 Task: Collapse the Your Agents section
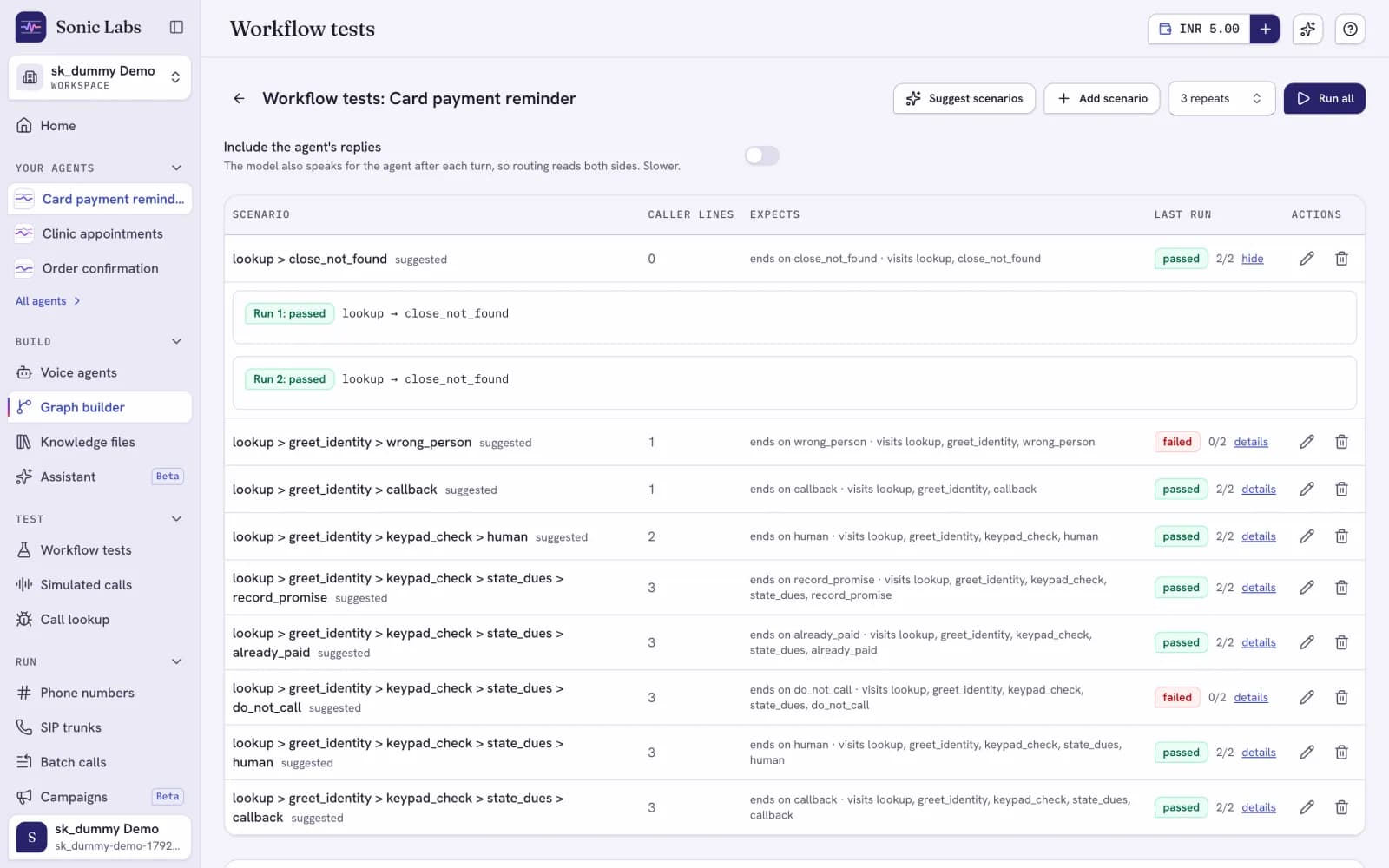pyautogui.click(x=176, y=168)
